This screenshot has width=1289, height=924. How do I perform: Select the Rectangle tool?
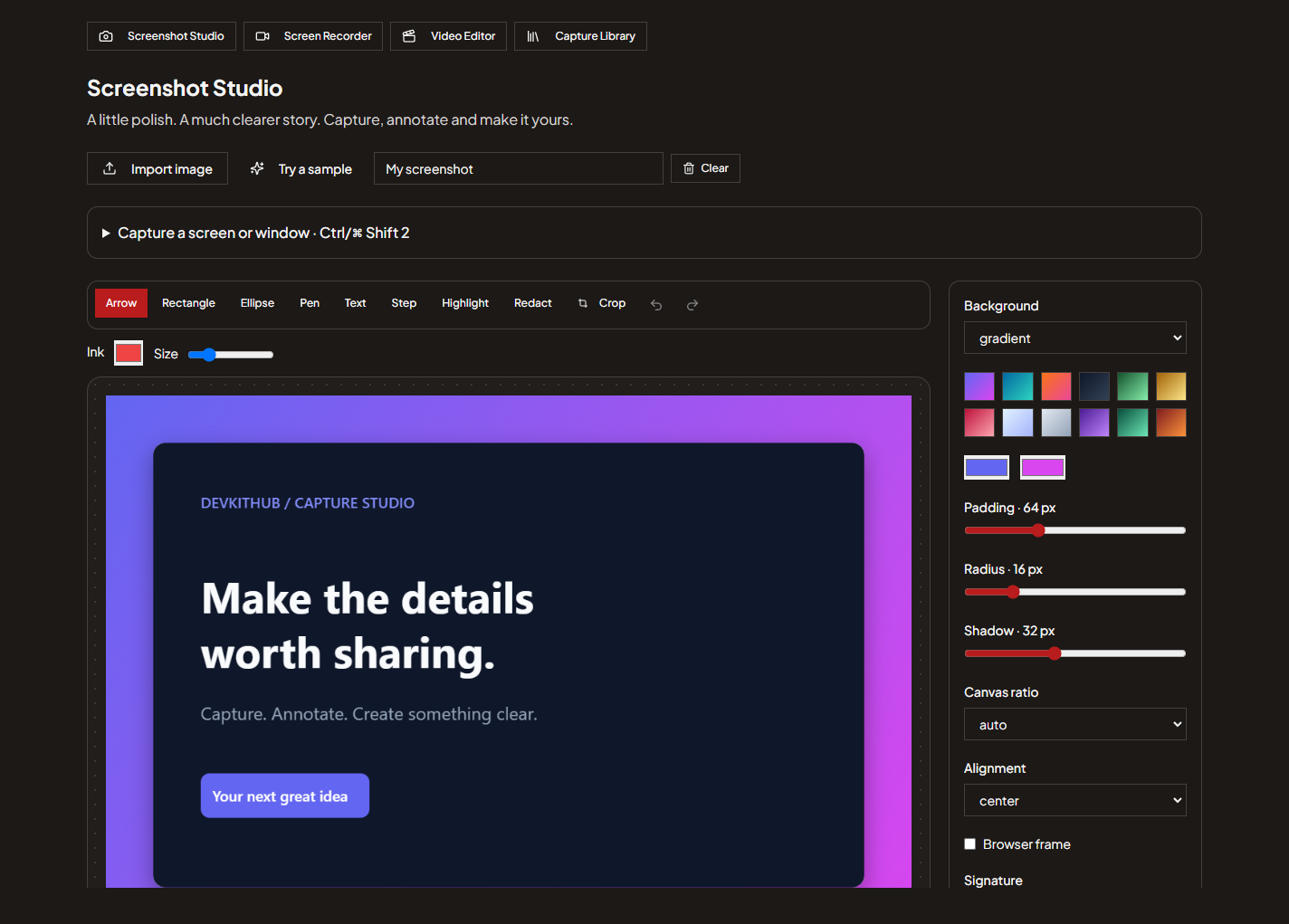[x=188, y=303]
